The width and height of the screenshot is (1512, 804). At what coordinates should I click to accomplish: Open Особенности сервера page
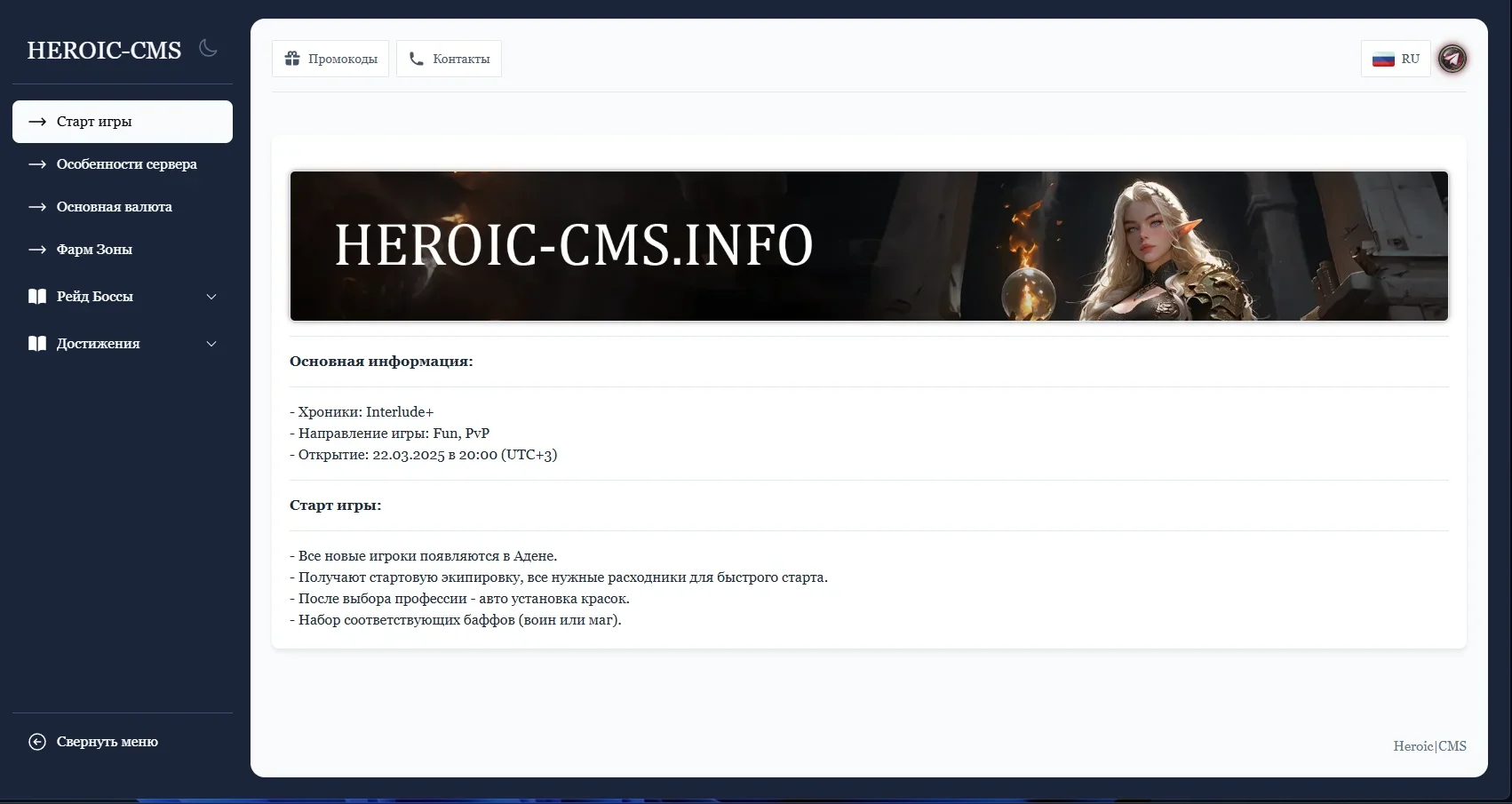(123, 164)
